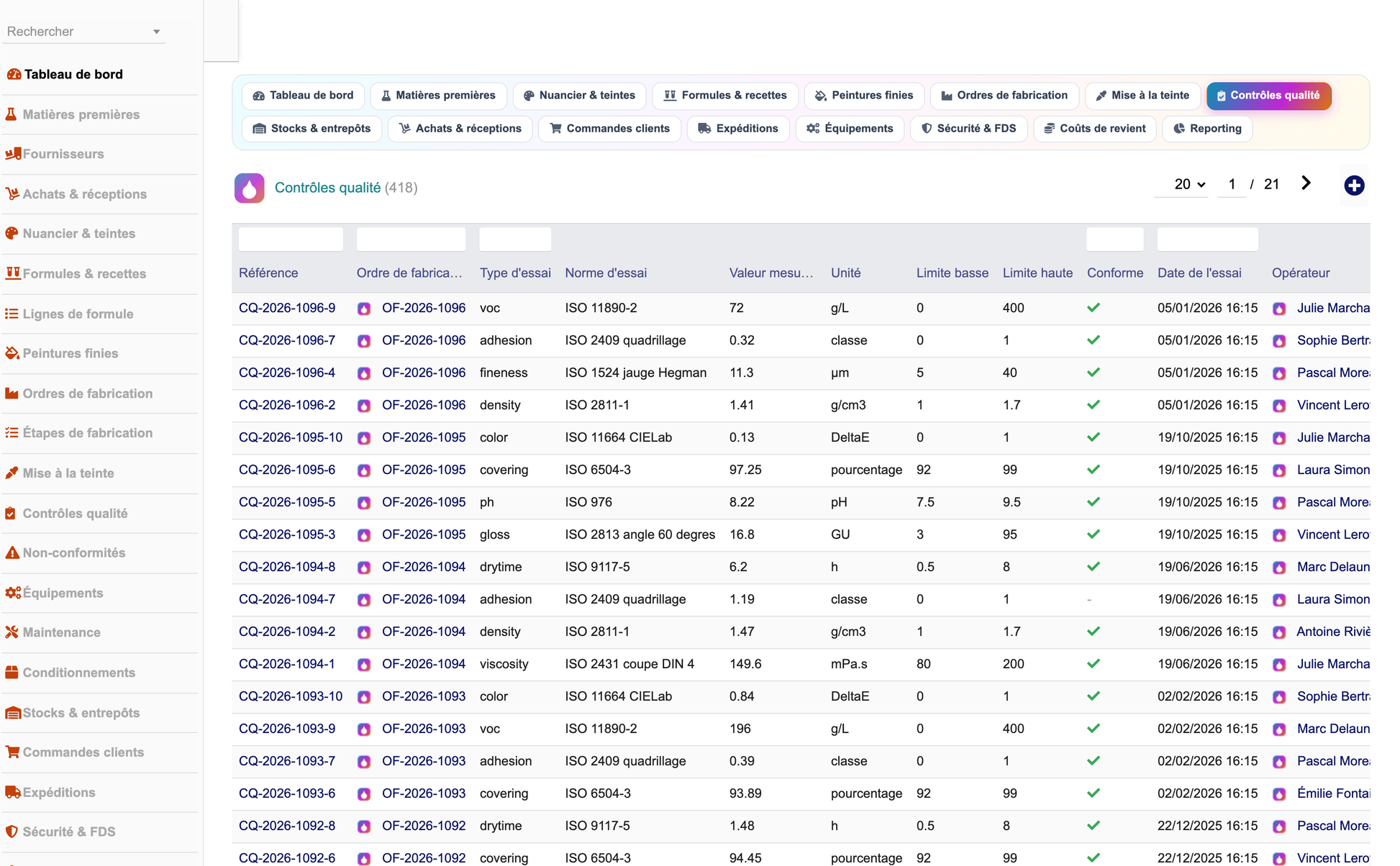Click the Conforme filter field
This screenshot has width=1400, height=866.
tap(1115, 240)
